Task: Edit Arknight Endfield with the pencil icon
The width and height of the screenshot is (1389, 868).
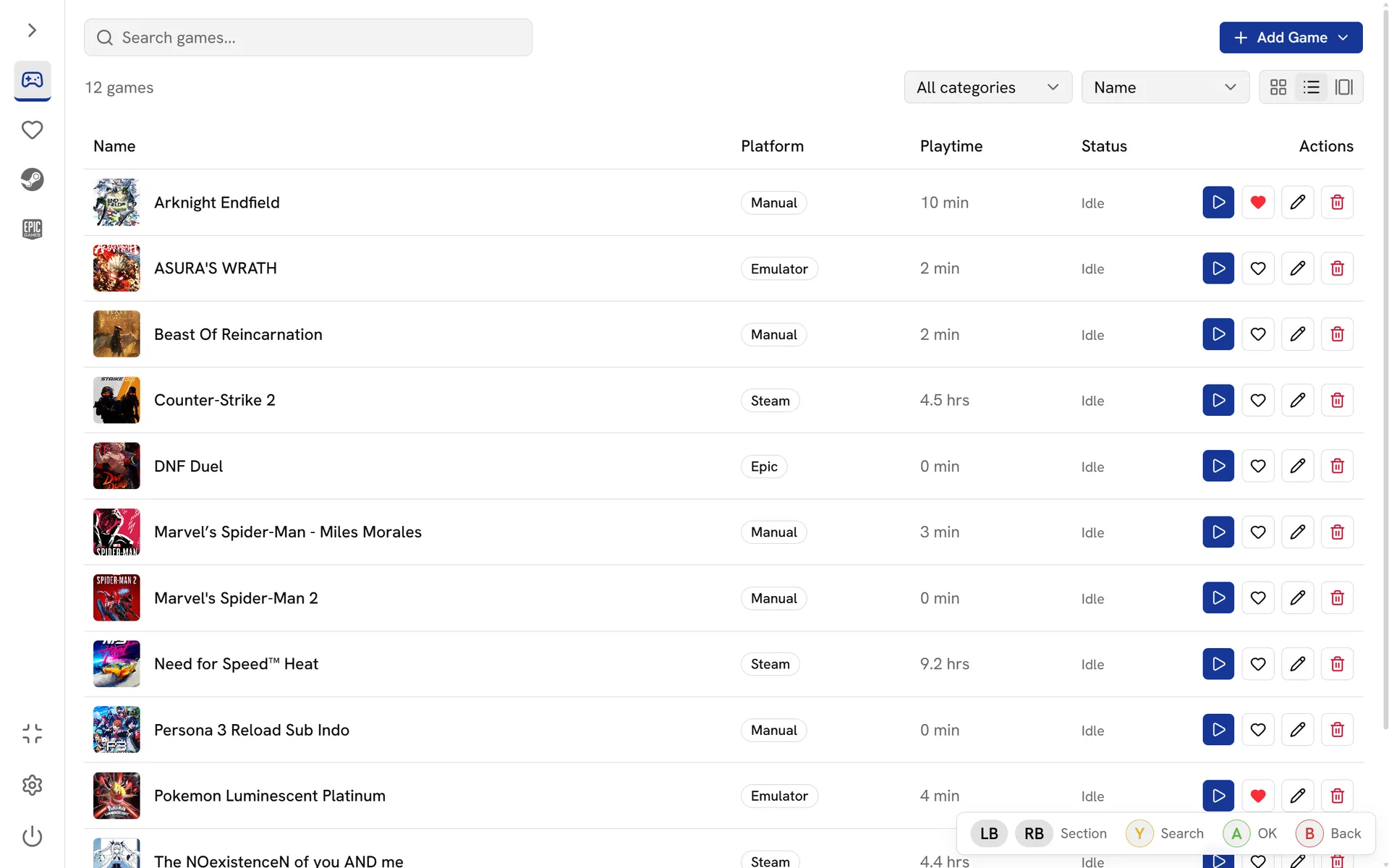Action: click(x=1298, y=203)
